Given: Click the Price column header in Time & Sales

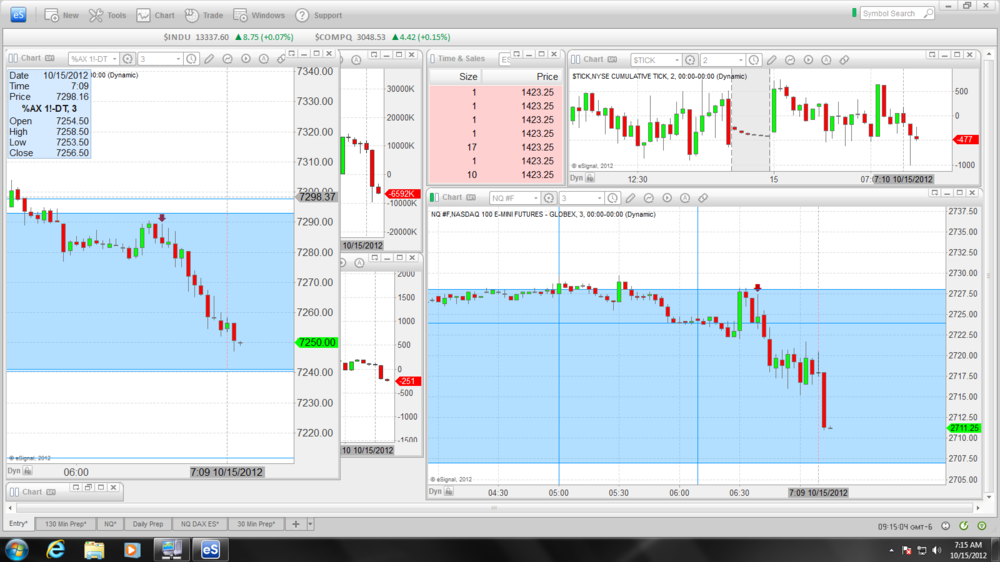Looking at the screenshot, I should pos(522,77).
